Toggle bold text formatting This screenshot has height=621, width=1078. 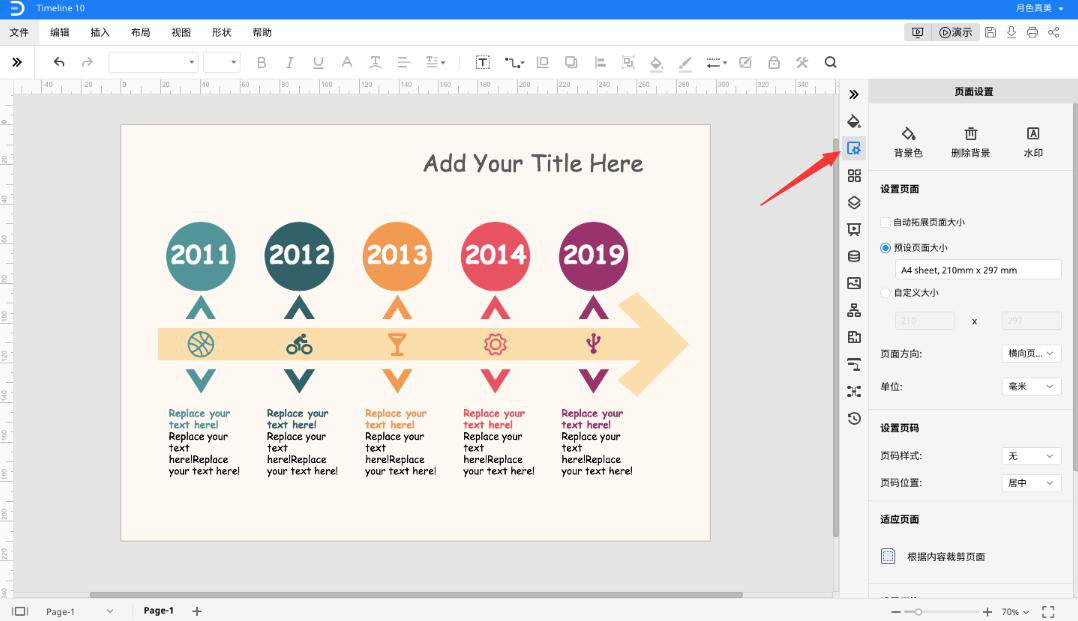point(261,63)
